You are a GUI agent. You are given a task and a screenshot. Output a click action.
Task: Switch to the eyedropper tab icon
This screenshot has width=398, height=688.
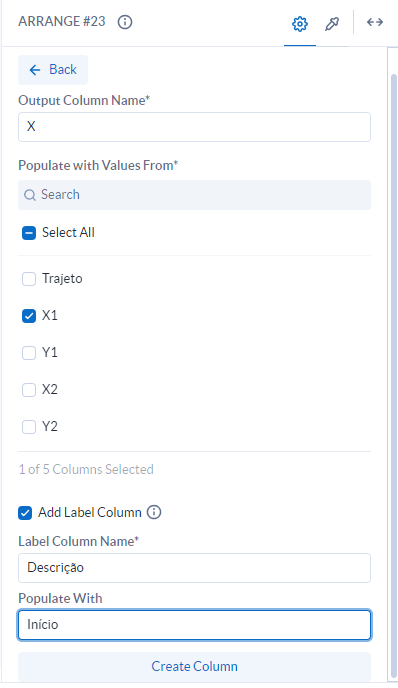pos(332,24)
